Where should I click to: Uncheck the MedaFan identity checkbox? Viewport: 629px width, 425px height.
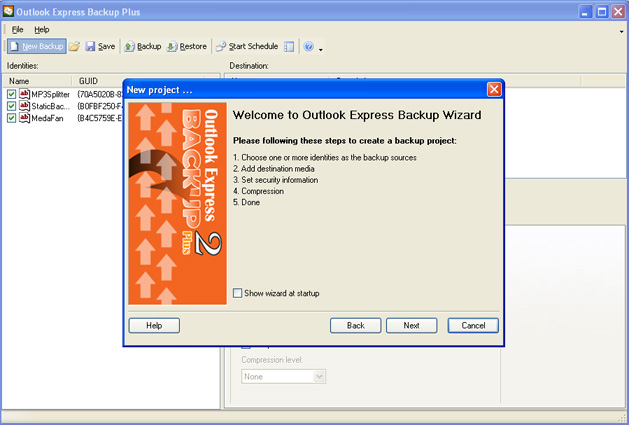(x=11, y=118)
